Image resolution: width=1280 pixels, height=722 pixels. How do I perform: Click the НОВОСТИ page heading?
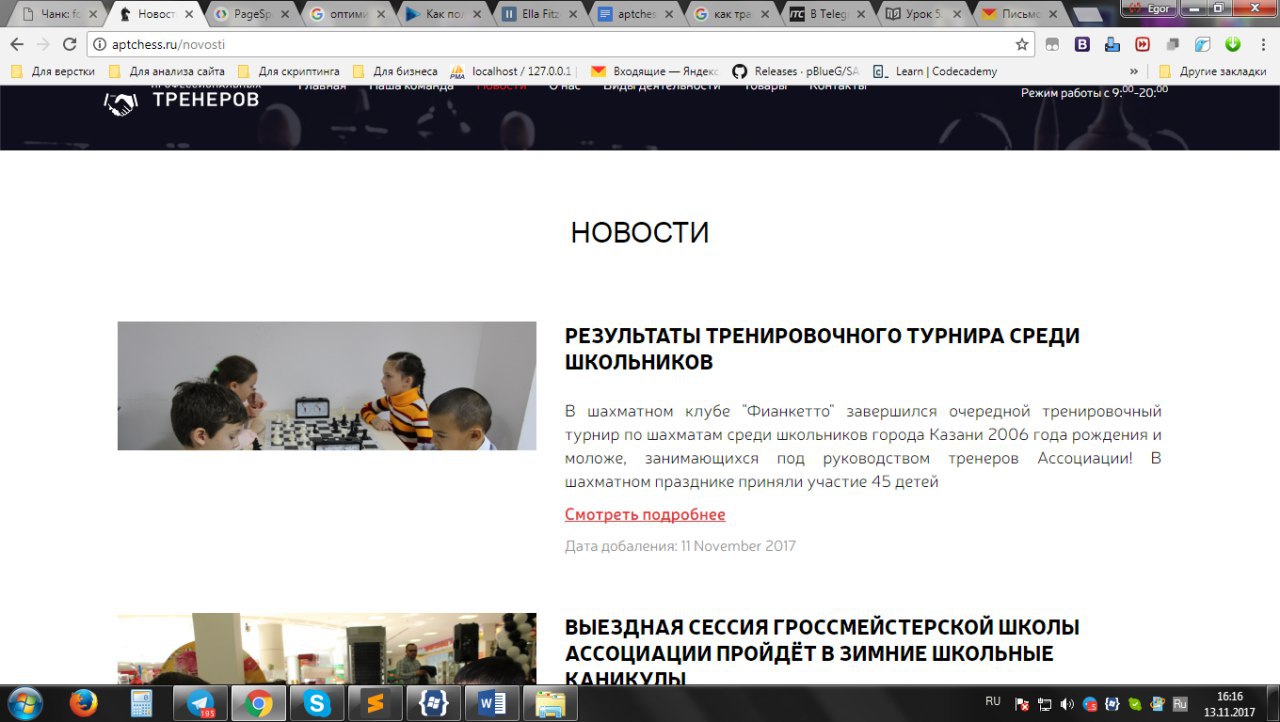pyautogui.click(x=640, y=233)
